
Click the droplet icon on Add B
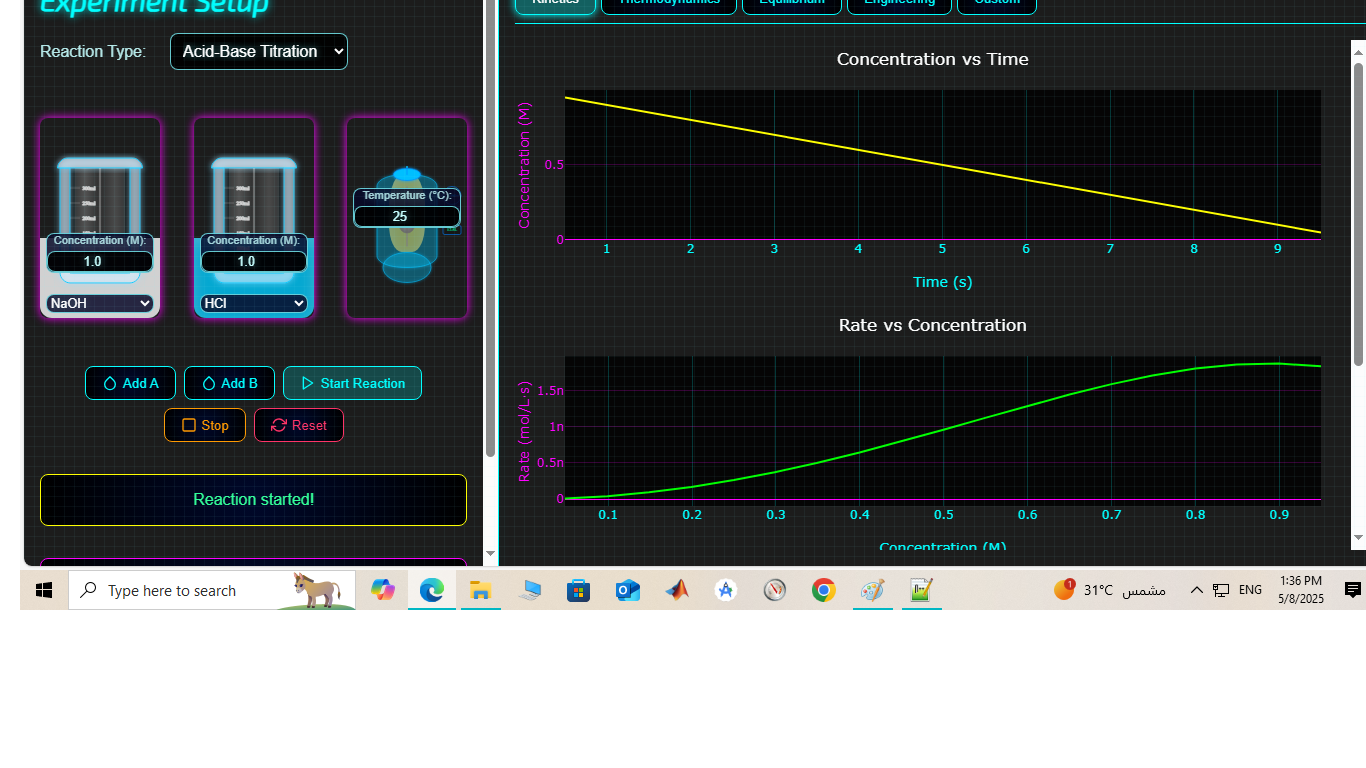click(209, 383)
